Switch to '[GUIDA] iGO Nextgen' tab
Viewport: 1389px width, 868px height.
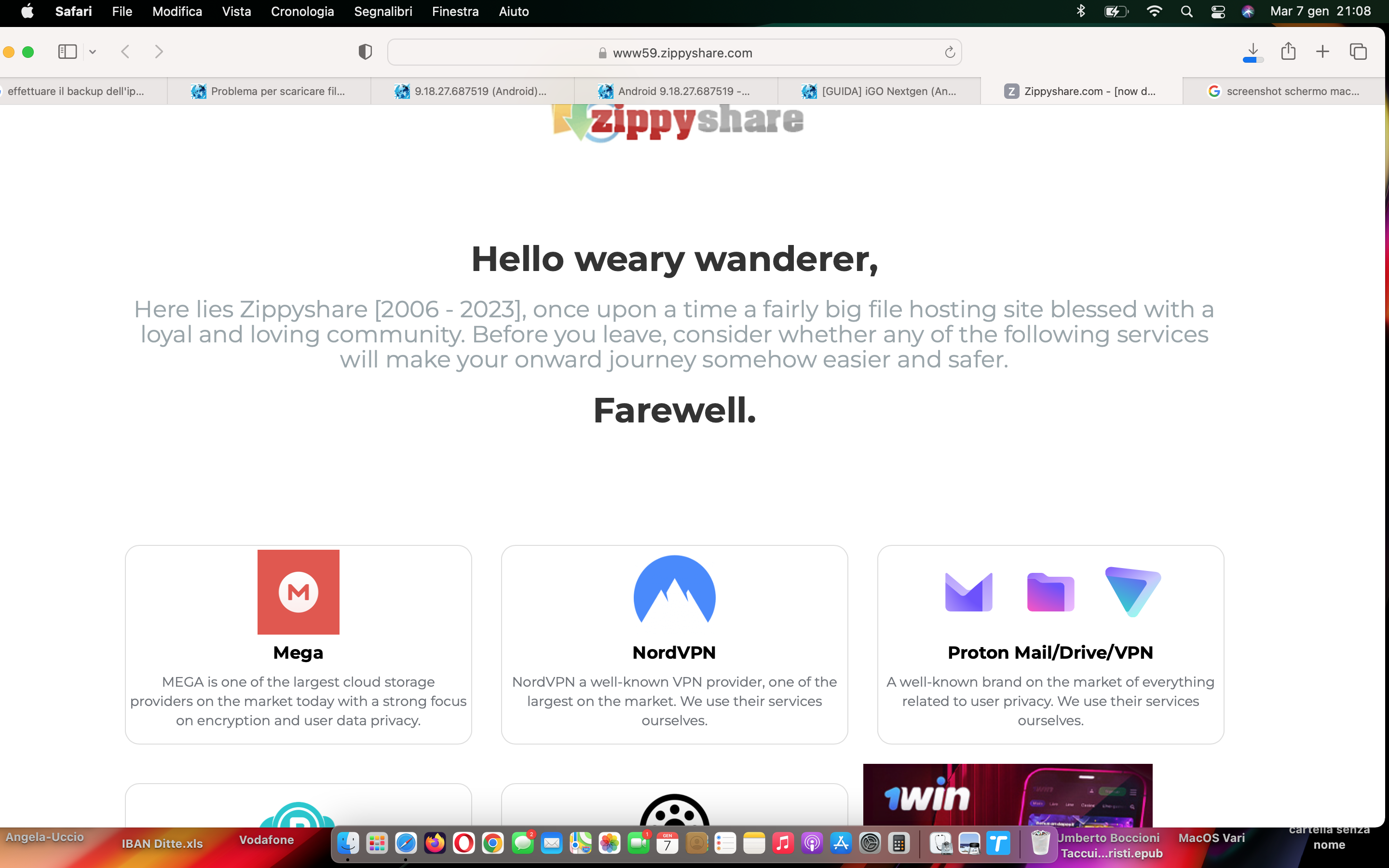(879, 91)
